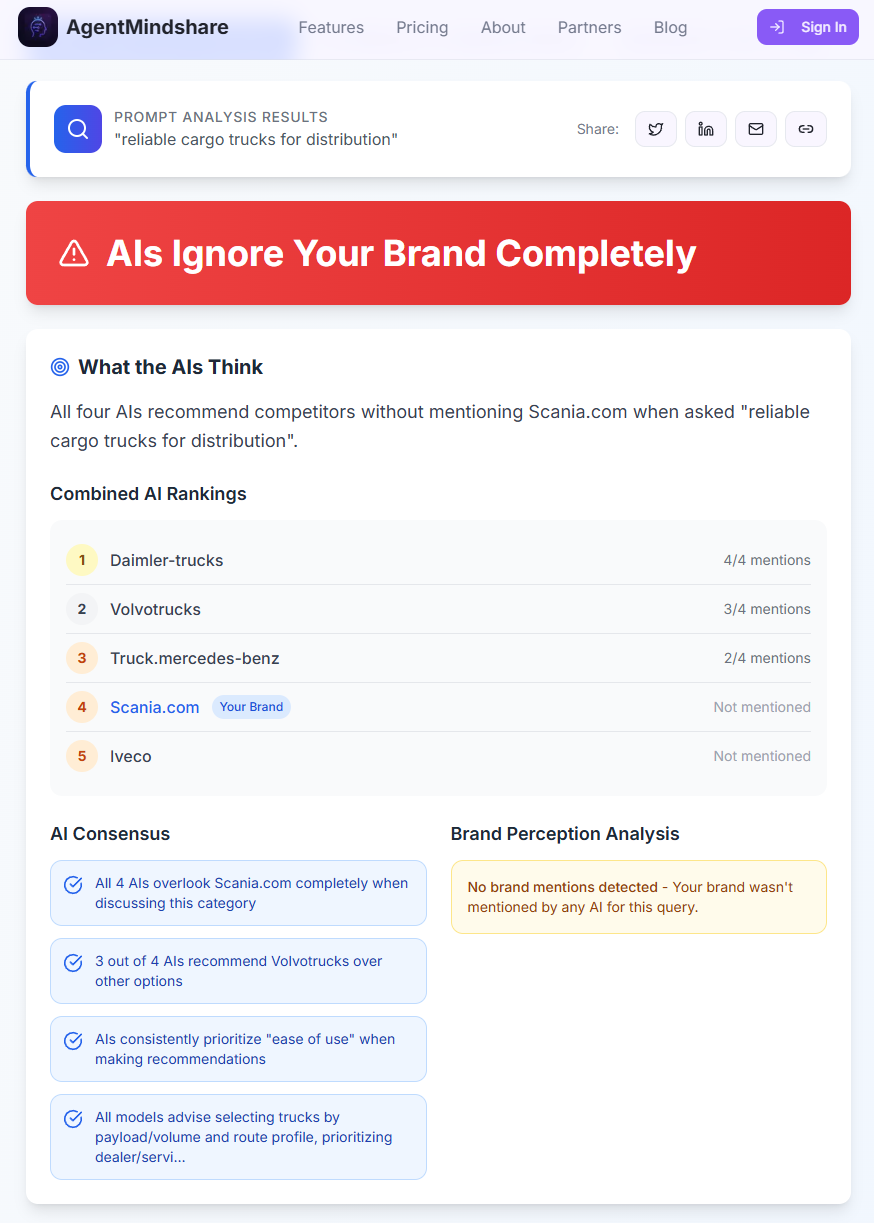Open the Features menu item
The height and width of the screenshot is (1223, 874).
pos(331,27)
